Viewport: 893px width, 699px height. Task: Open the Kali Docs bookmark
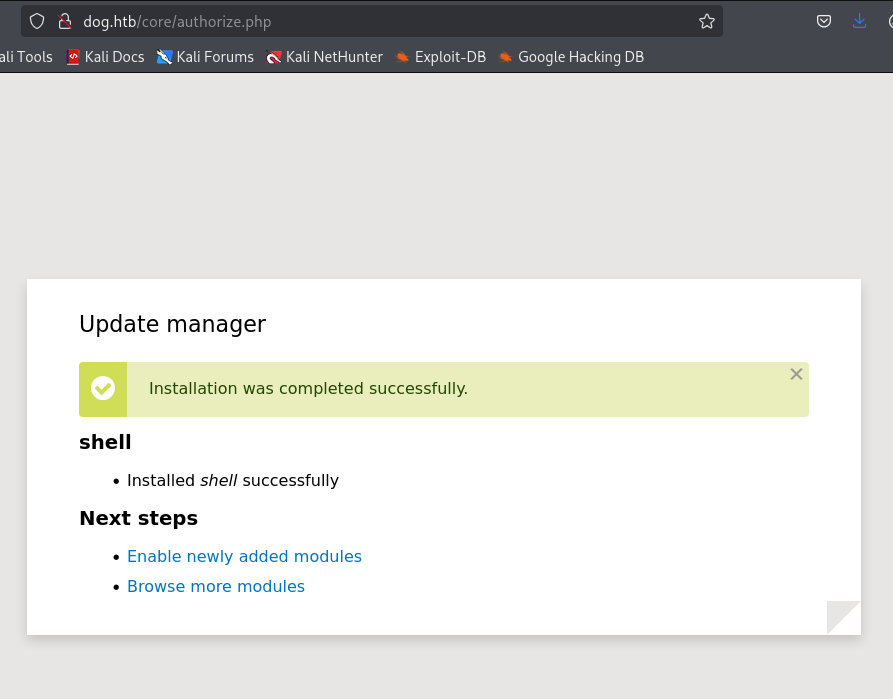(x=105, y=57)
